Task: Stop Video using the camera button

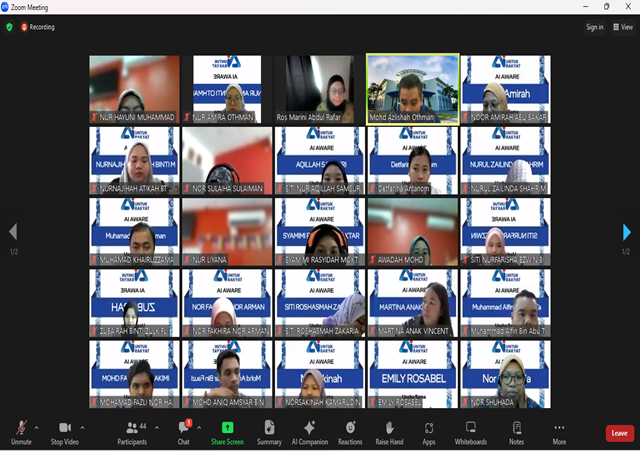Action: click(65, 432)
